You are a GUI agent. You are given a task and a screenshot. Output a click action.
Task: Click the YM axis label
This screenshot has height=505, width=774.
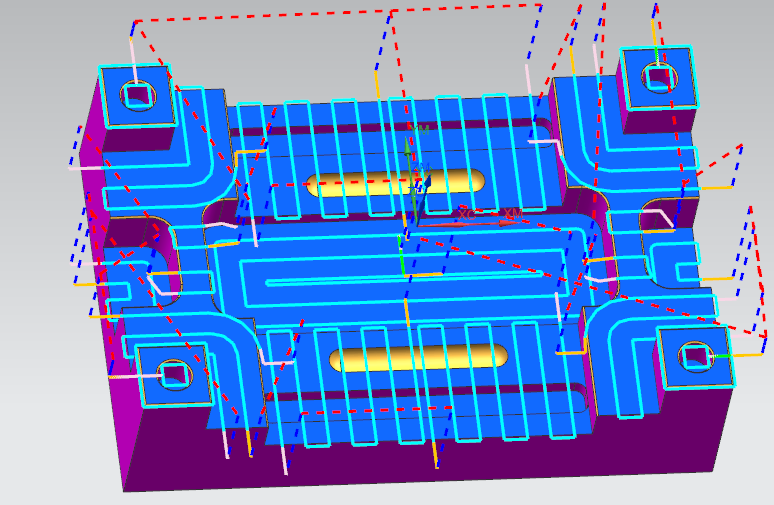tap(420, 130)
